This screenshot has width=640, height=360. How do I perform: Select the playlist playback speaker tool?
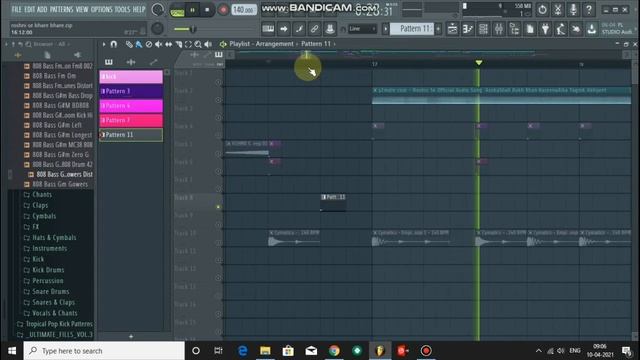[208, 44]
